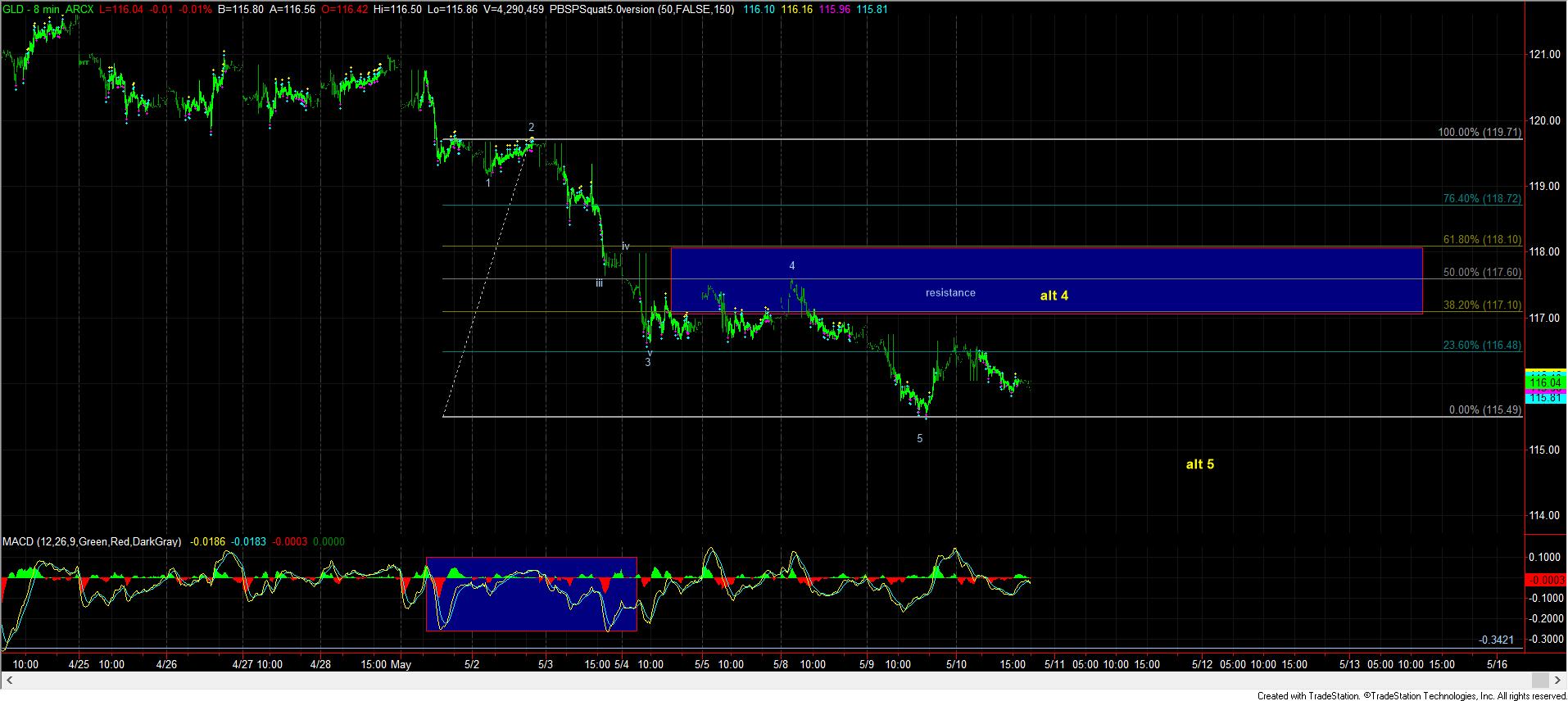Click the horizontal scrollbar right arrow
Image resolution: width=1568 pixels, height=701 pixels.
(x=1557, y=681)
